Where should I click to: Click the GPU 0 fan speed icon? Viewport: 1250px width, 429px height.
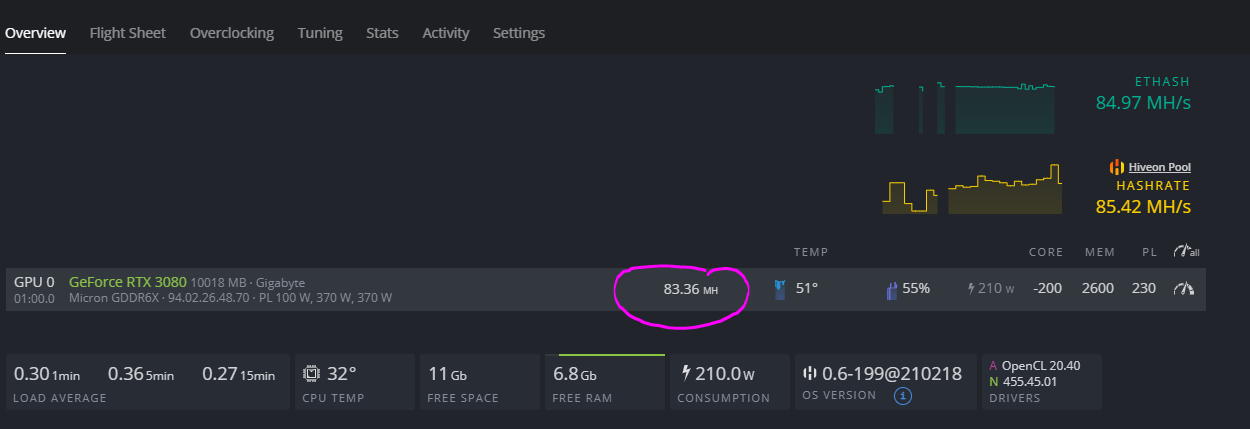[x=891, y=289]
